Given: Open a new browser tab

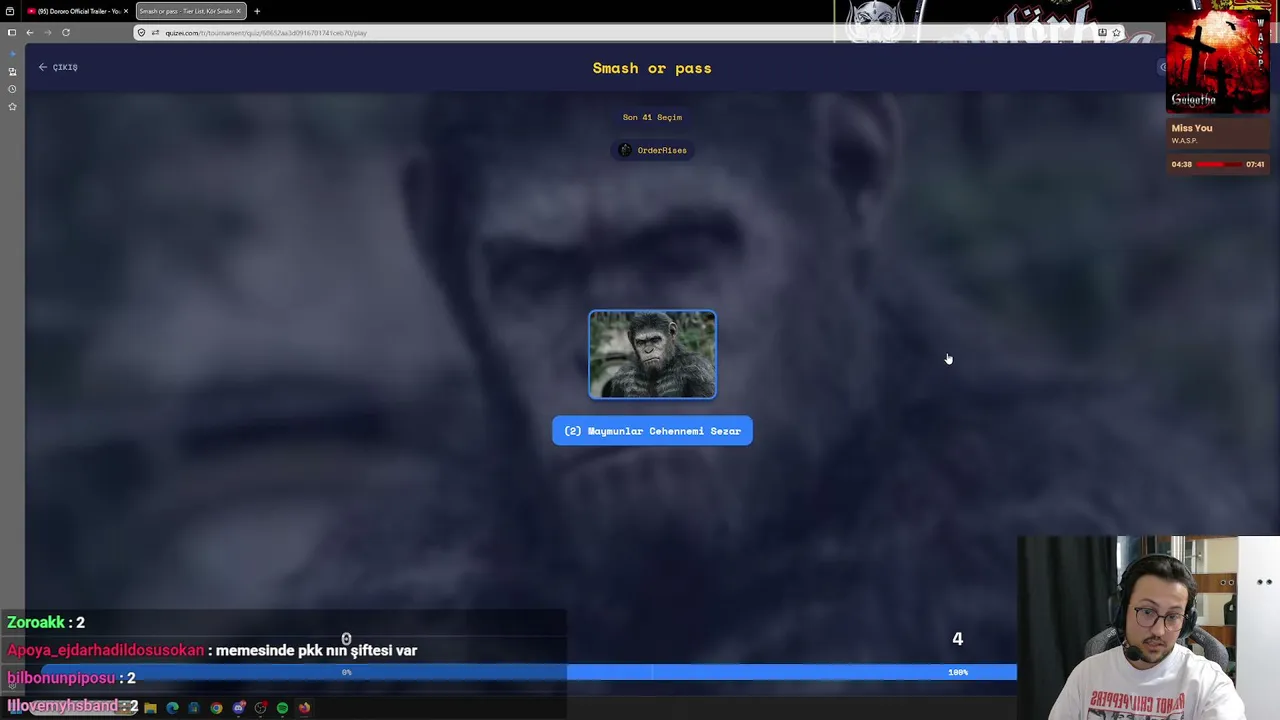Looking at the screenshot, I should point(257,11).
